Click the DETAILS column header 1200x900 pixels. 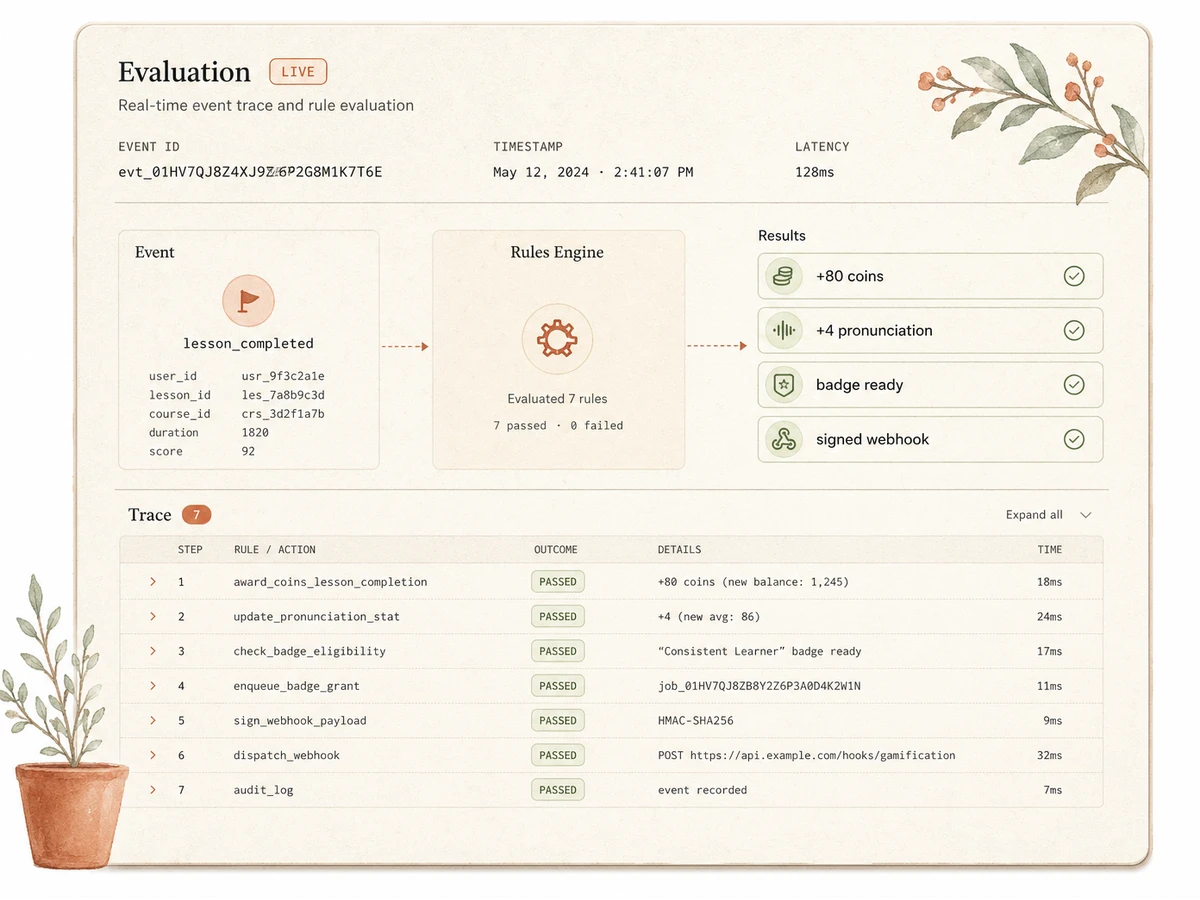coord(679,550)
